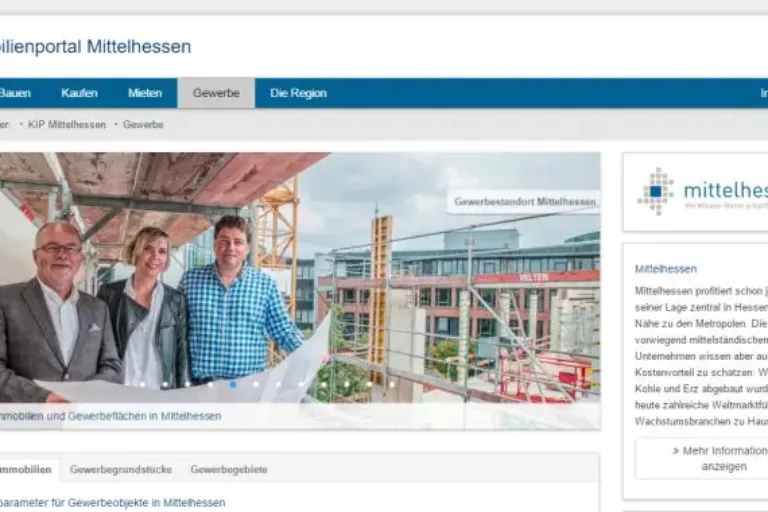
Task: Switch to the Gewerbegrundstücke tab
Action: [121, 469]
